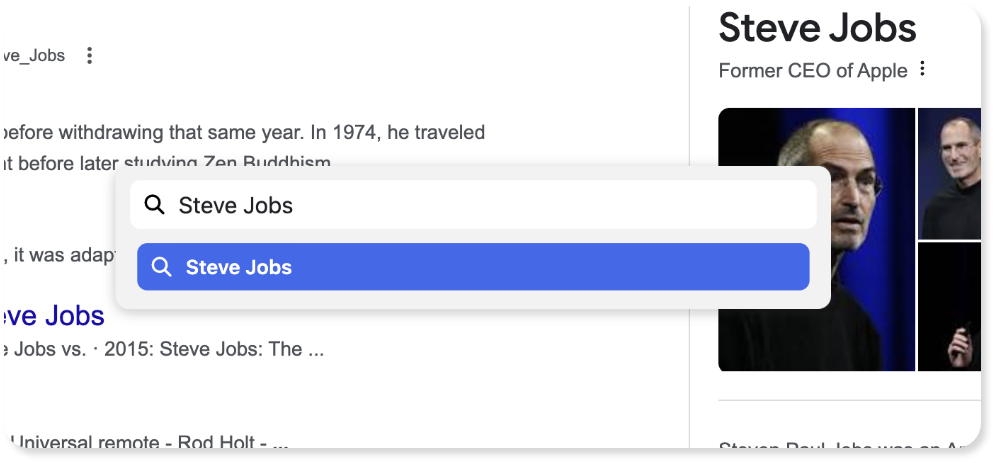Click the 'it was adap' partial snippet text

coord(58,257)
